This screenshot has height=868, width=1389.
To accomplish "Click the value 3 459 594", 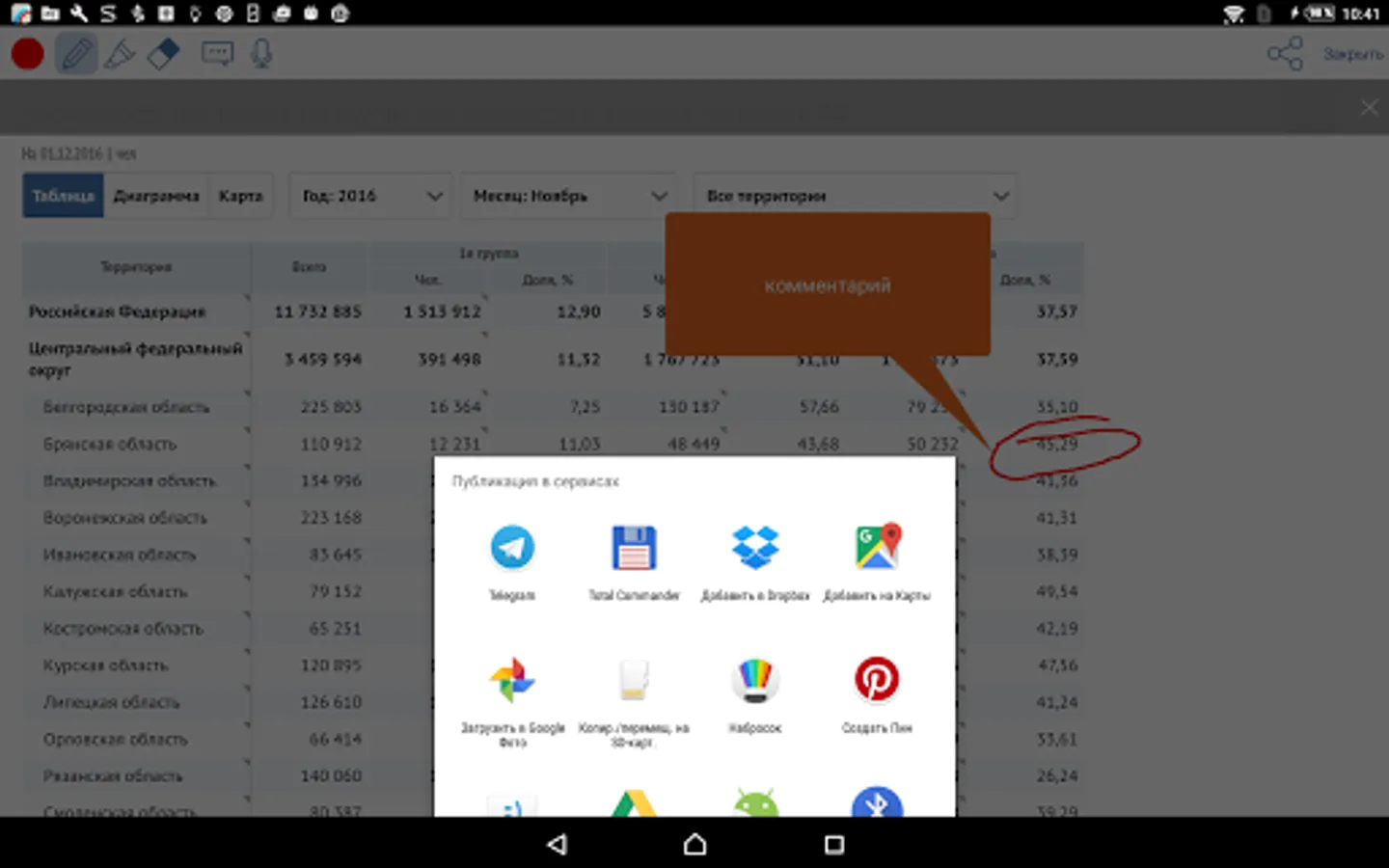I will 323,359.
